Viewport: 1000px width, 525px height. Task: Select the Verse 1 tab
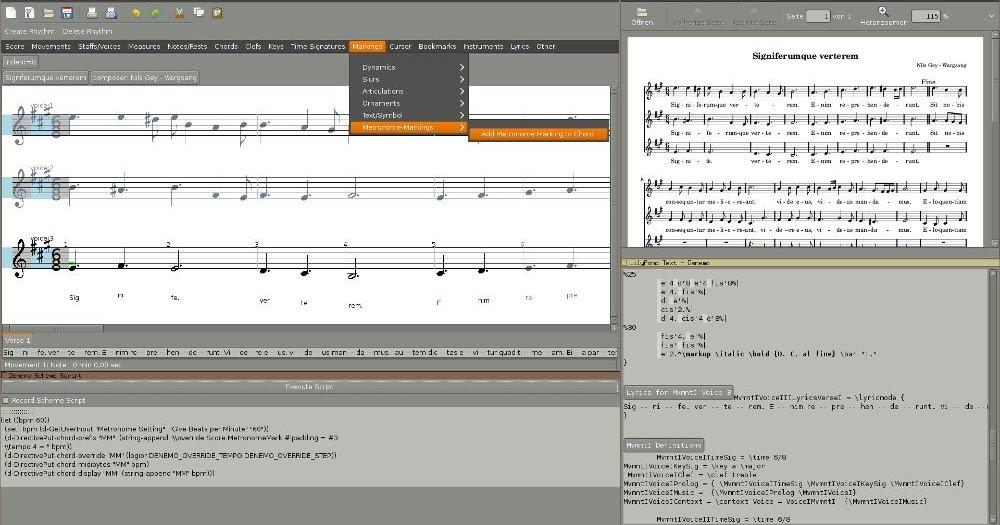[18, 341]
